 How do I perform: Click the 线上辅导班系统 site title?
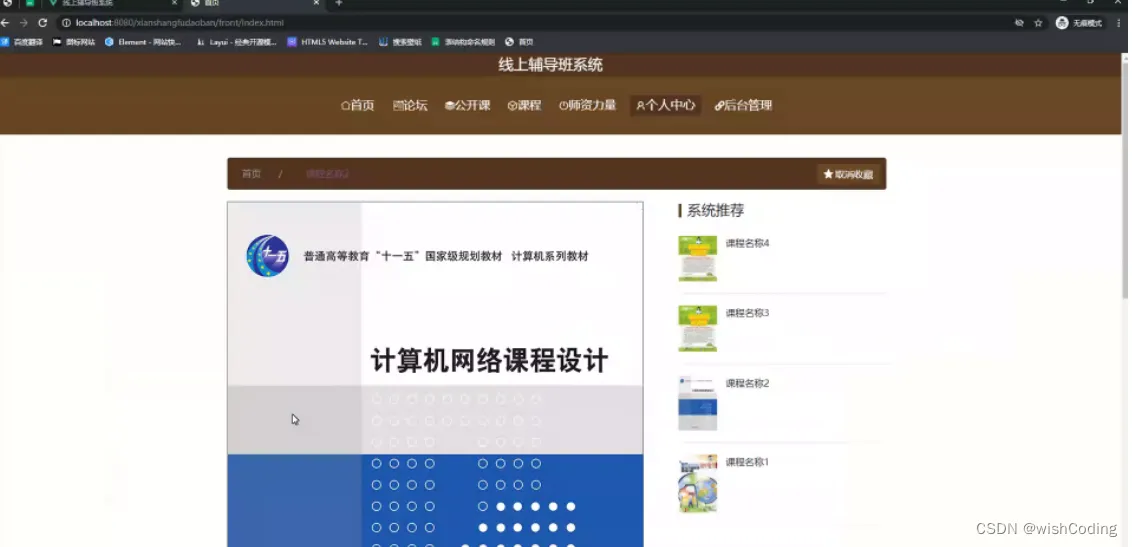click(x=550, y=65)
